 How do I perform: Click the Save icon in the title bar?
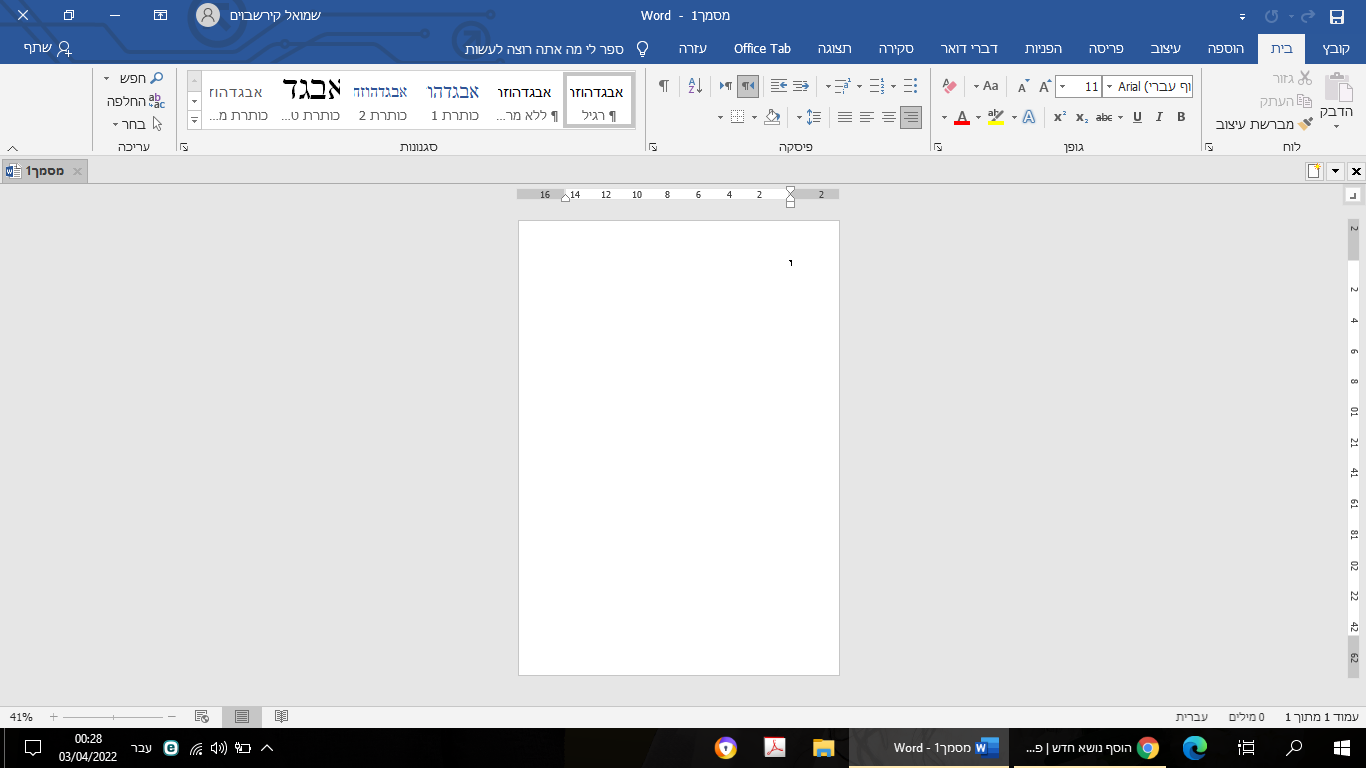pos(1336,16)
